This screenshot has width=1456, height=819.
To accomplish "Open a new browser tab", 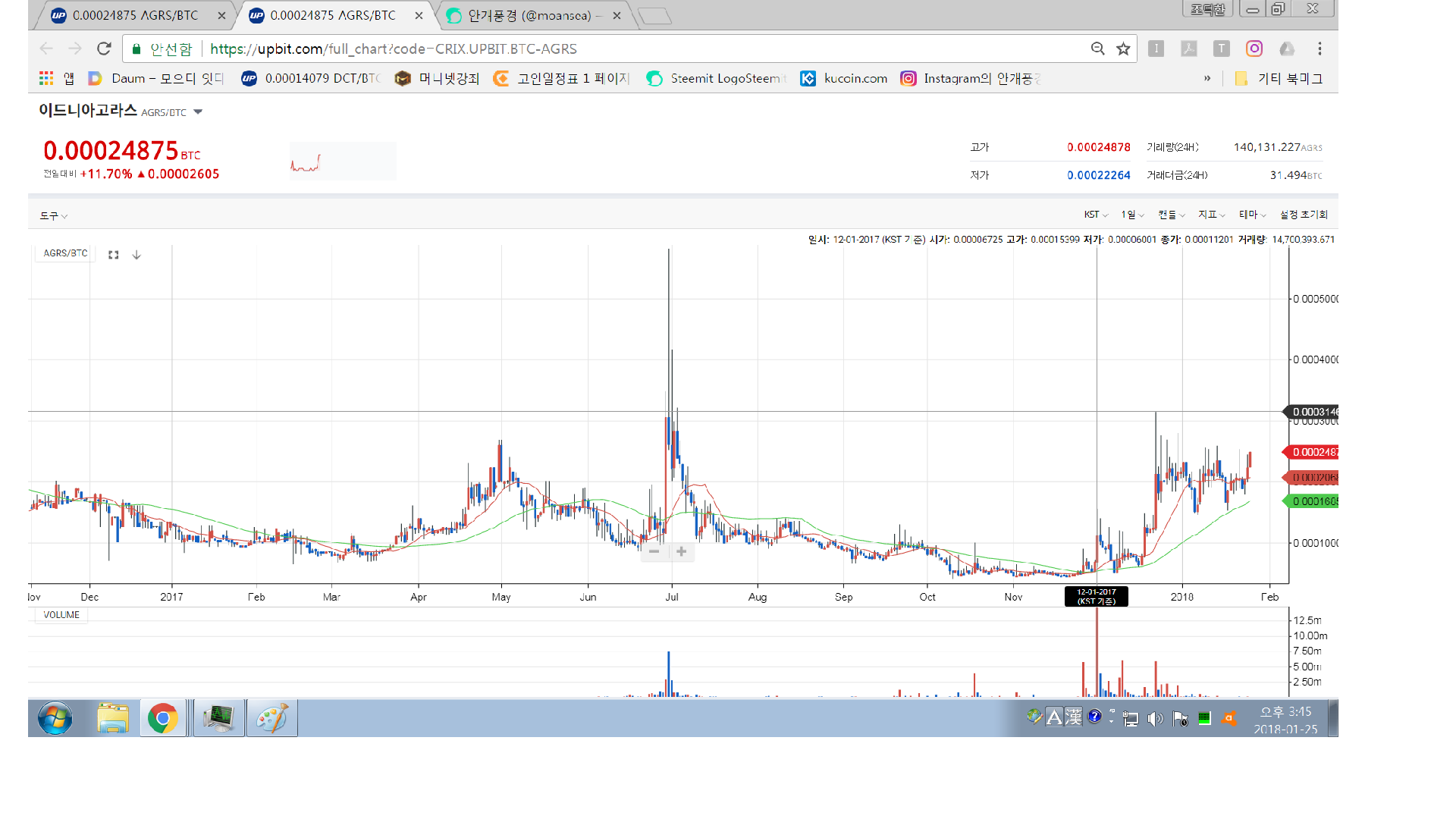I will click(654, 16).
